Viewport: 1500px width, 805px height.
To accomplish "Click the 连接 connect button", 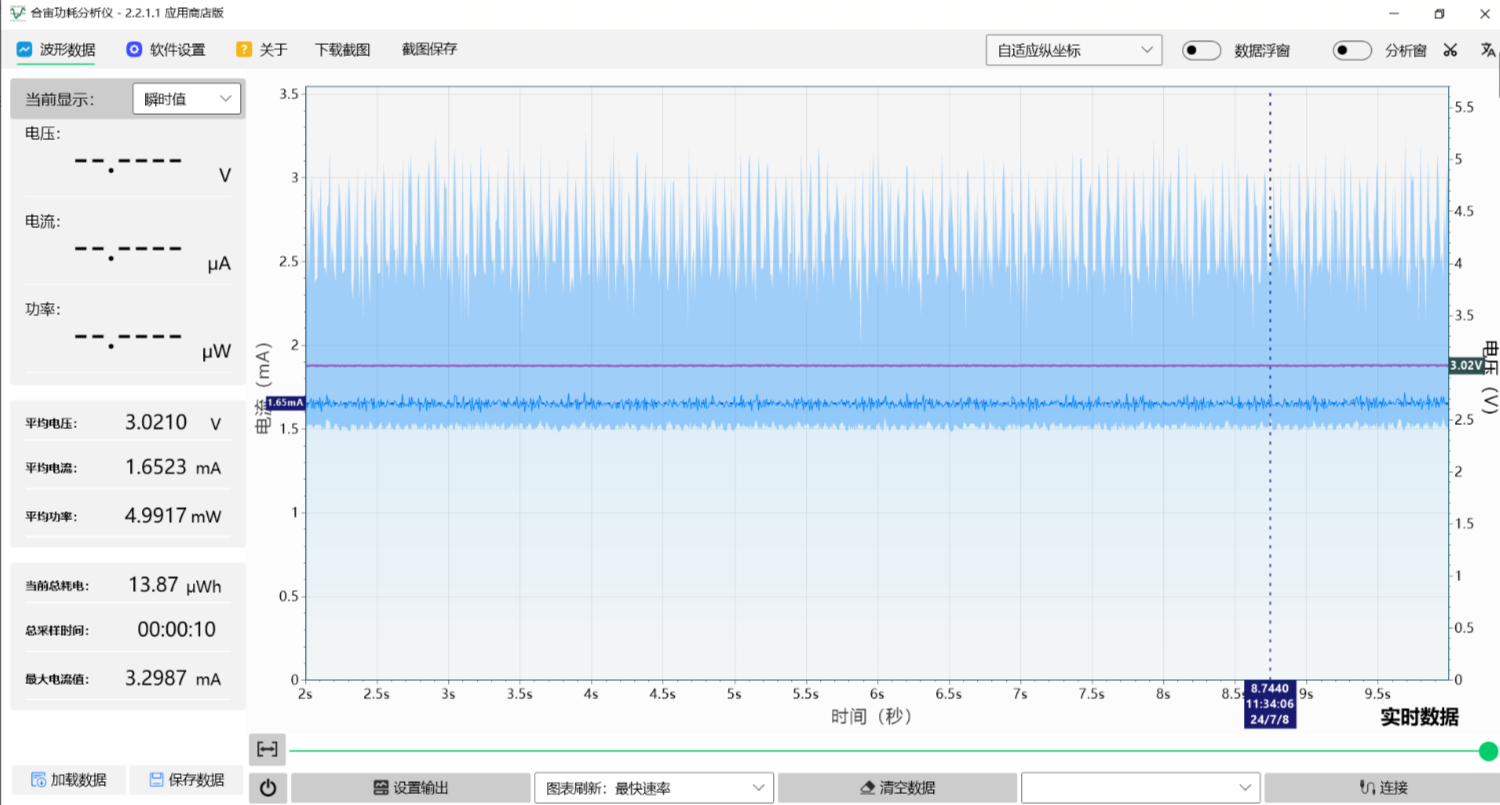I will click(x=1381, y=788).
